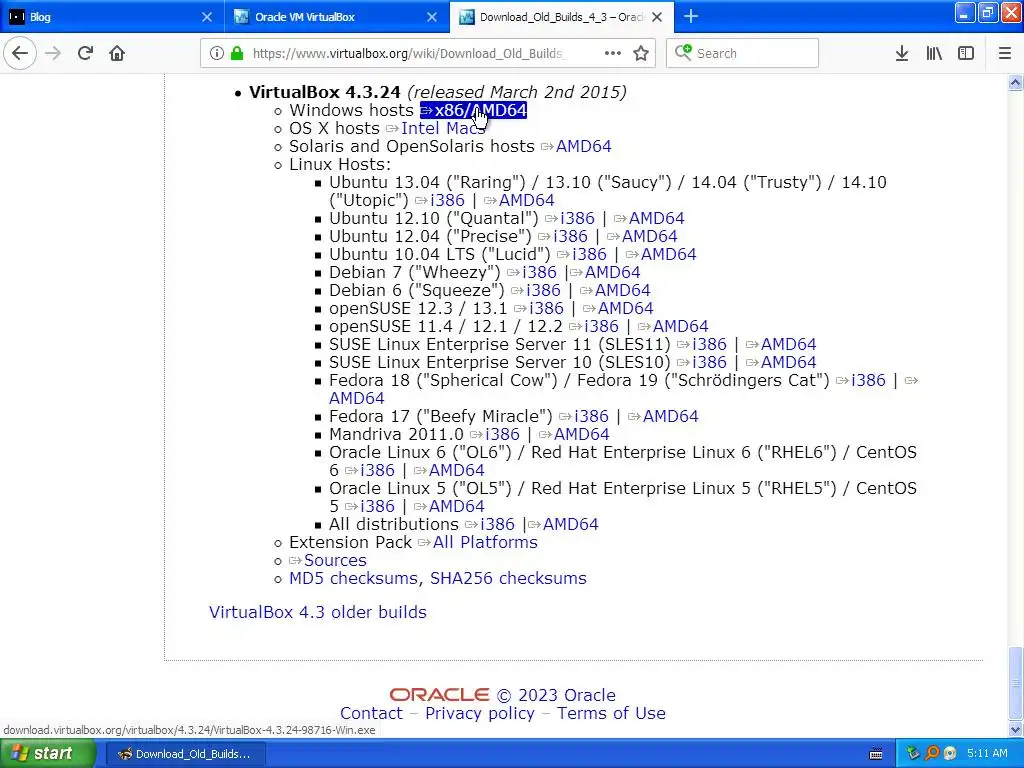1024x768 pixels.
Task: Open SHA256 checksums link
Action: [x=508, y=579]
